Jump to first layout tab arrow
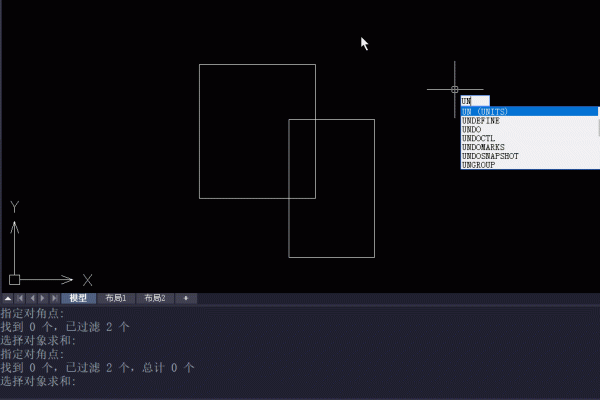The image size is (600, 400). point(19,298)
